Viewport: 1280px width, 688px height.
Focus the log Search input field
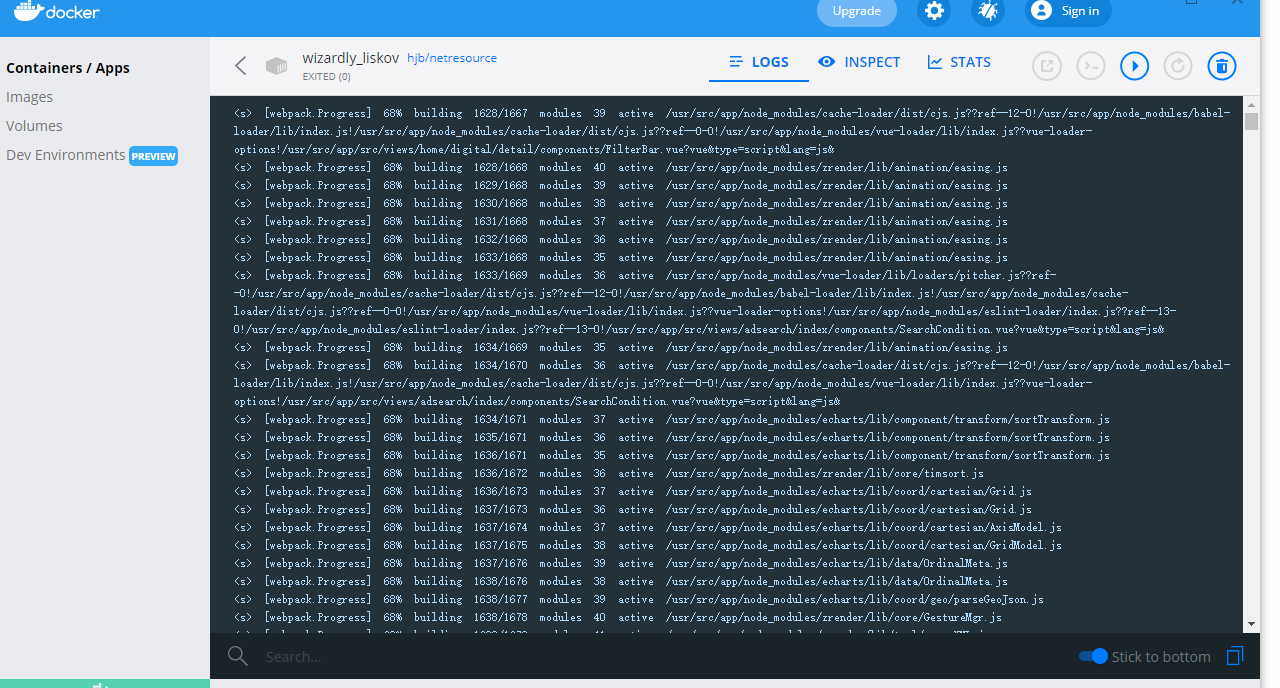pyautogui.click(x=660, y=657)
